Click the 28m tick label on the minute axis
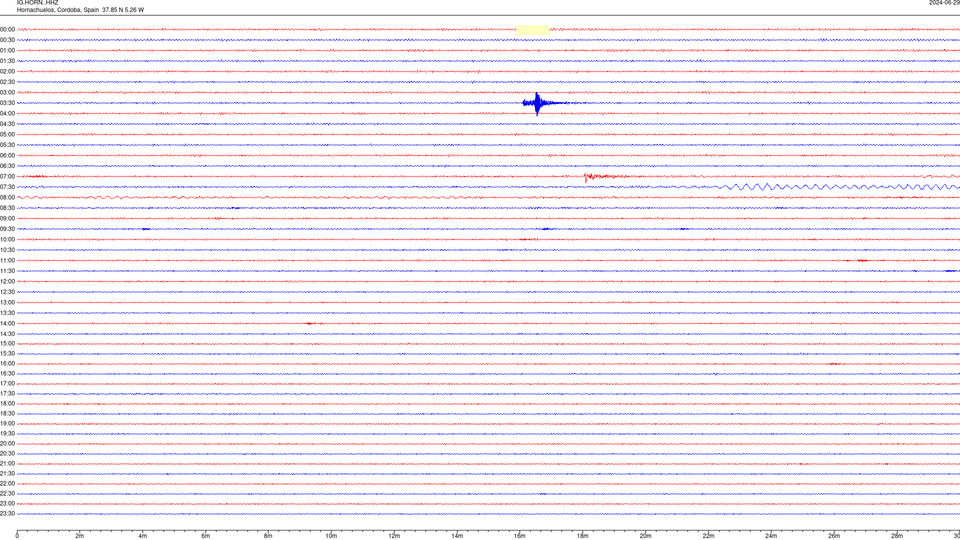This screenshot has height=540, width=960. click(897, 536)
